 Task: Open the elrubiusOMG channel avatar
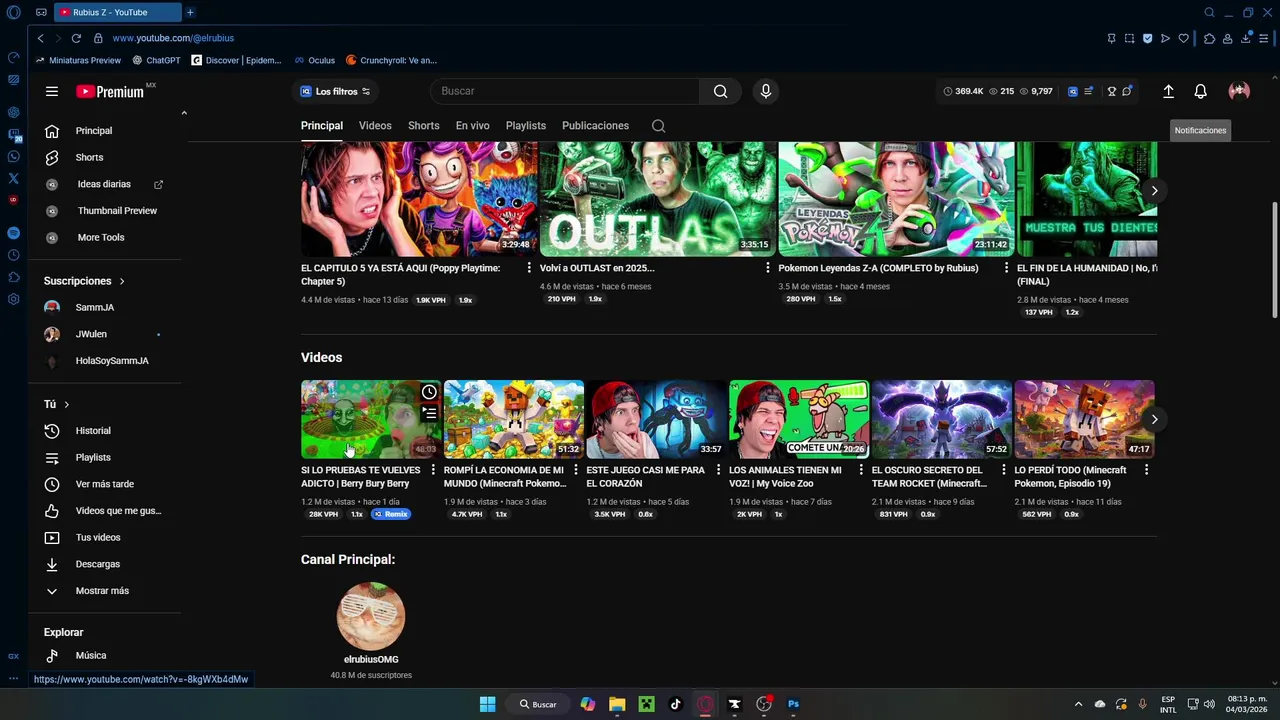point(371,617)
